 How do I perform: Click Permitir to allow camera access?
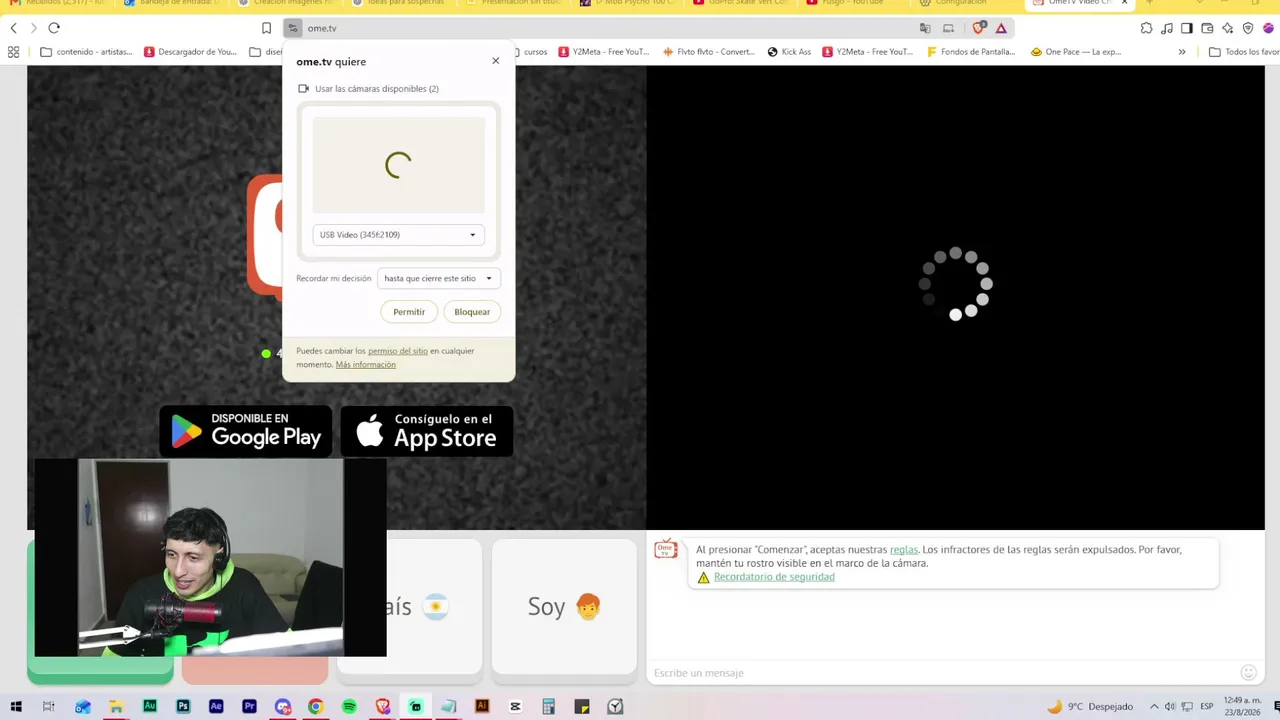409,312
